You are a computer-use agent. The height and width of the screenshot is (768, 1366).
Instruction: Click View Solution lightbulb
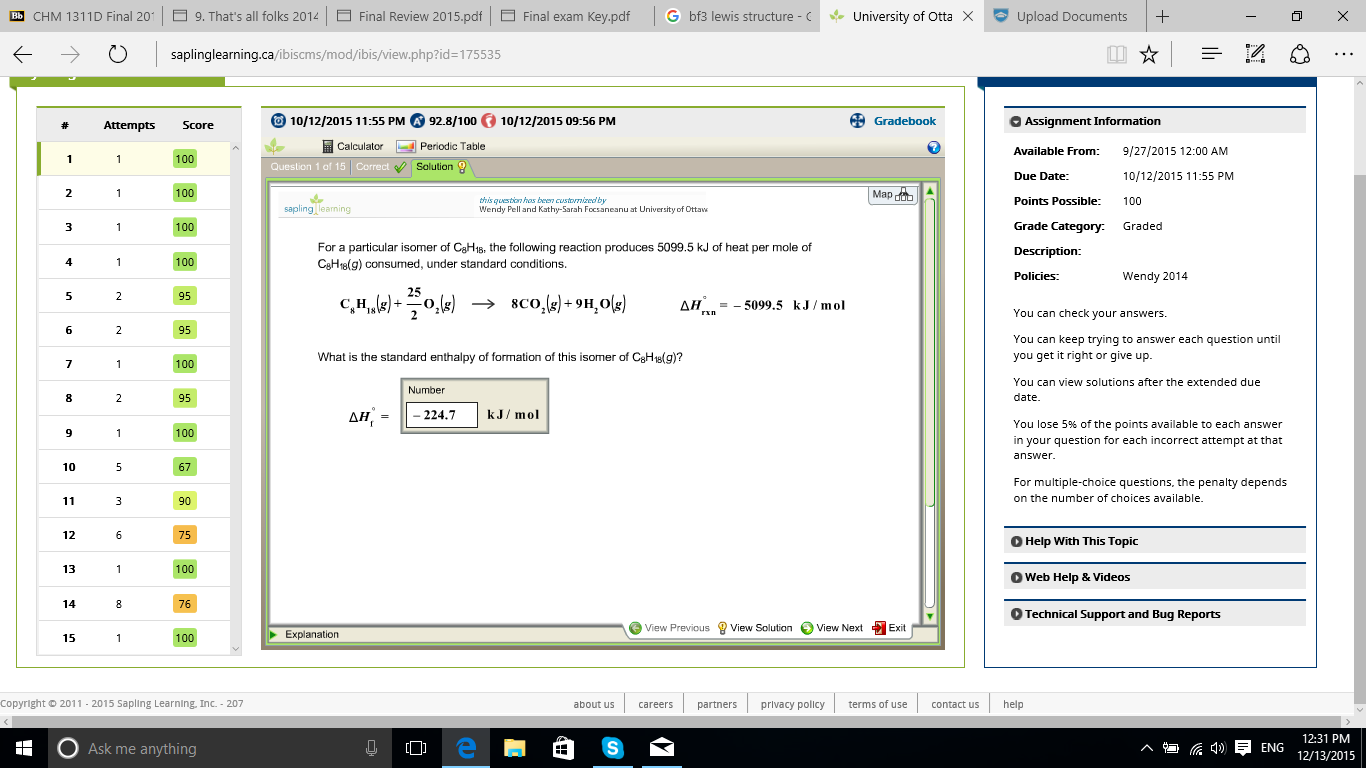pos(755,628)
